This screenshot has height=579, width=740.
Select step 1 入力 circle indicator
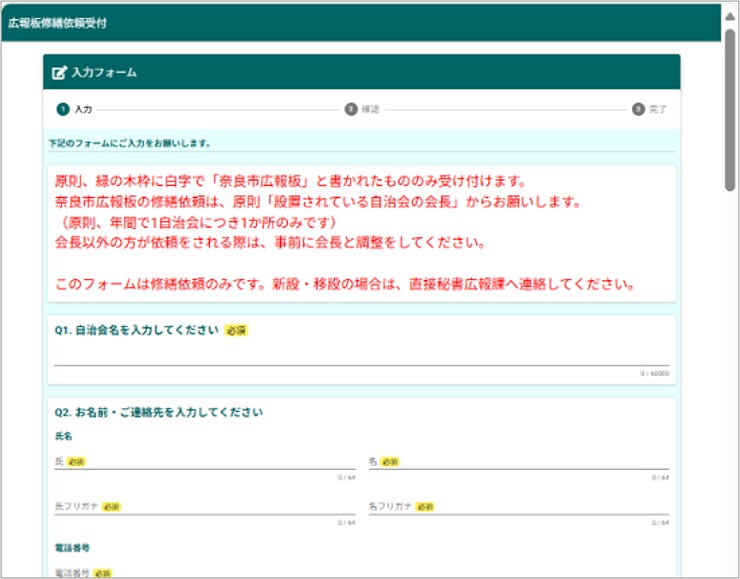[x=63, y=109]
